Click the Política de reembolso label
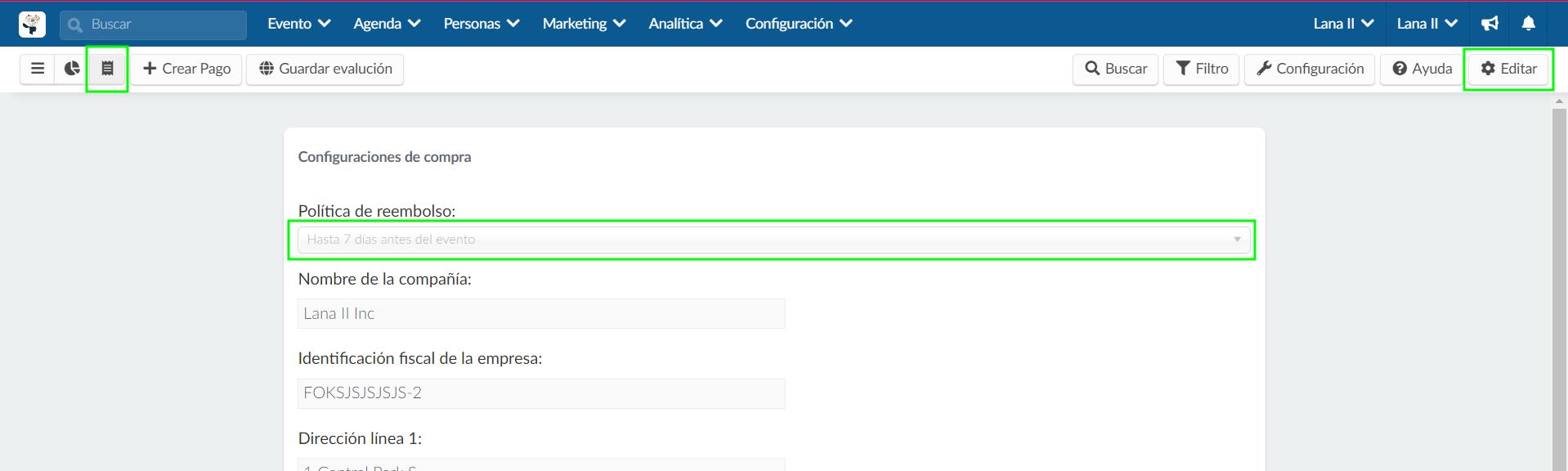The height and width of the screenshot is (471, 1568). [x=377, y=211]
